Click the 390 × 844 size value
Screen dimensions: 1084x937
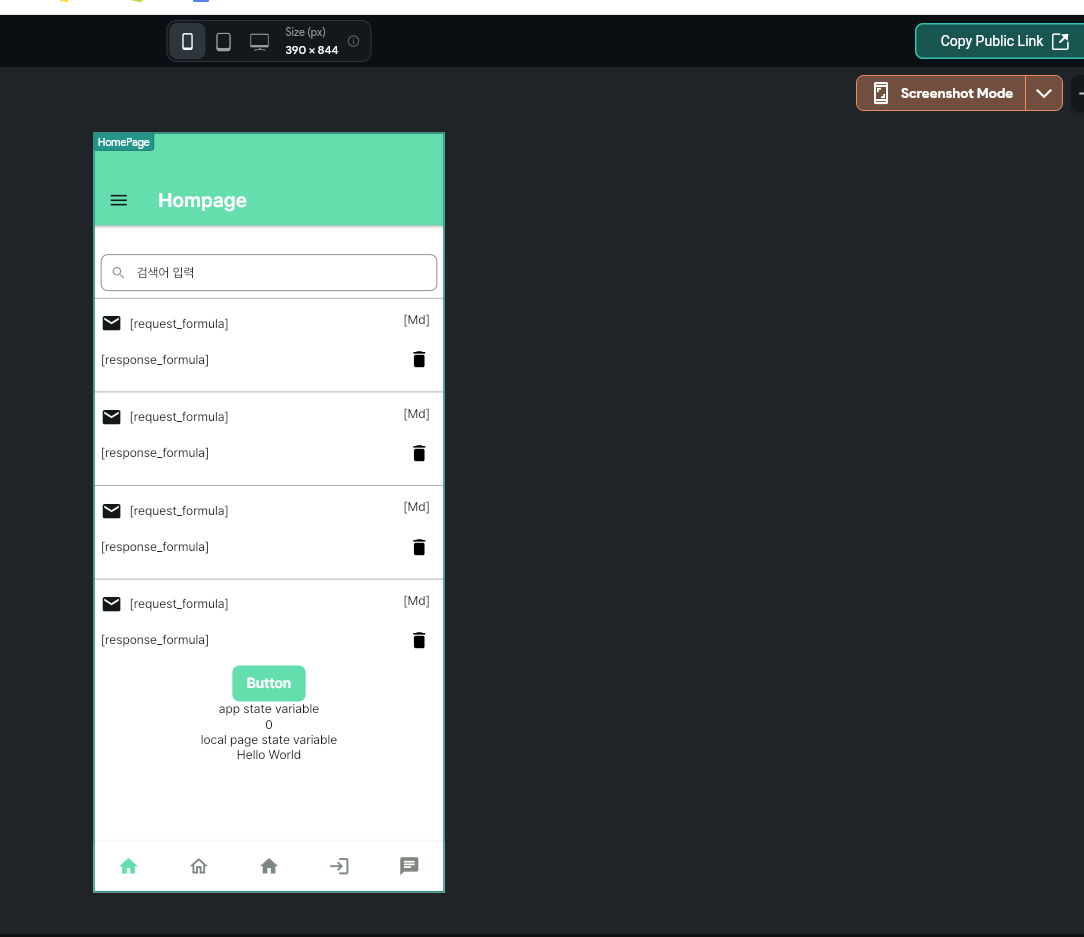(312, 50)
